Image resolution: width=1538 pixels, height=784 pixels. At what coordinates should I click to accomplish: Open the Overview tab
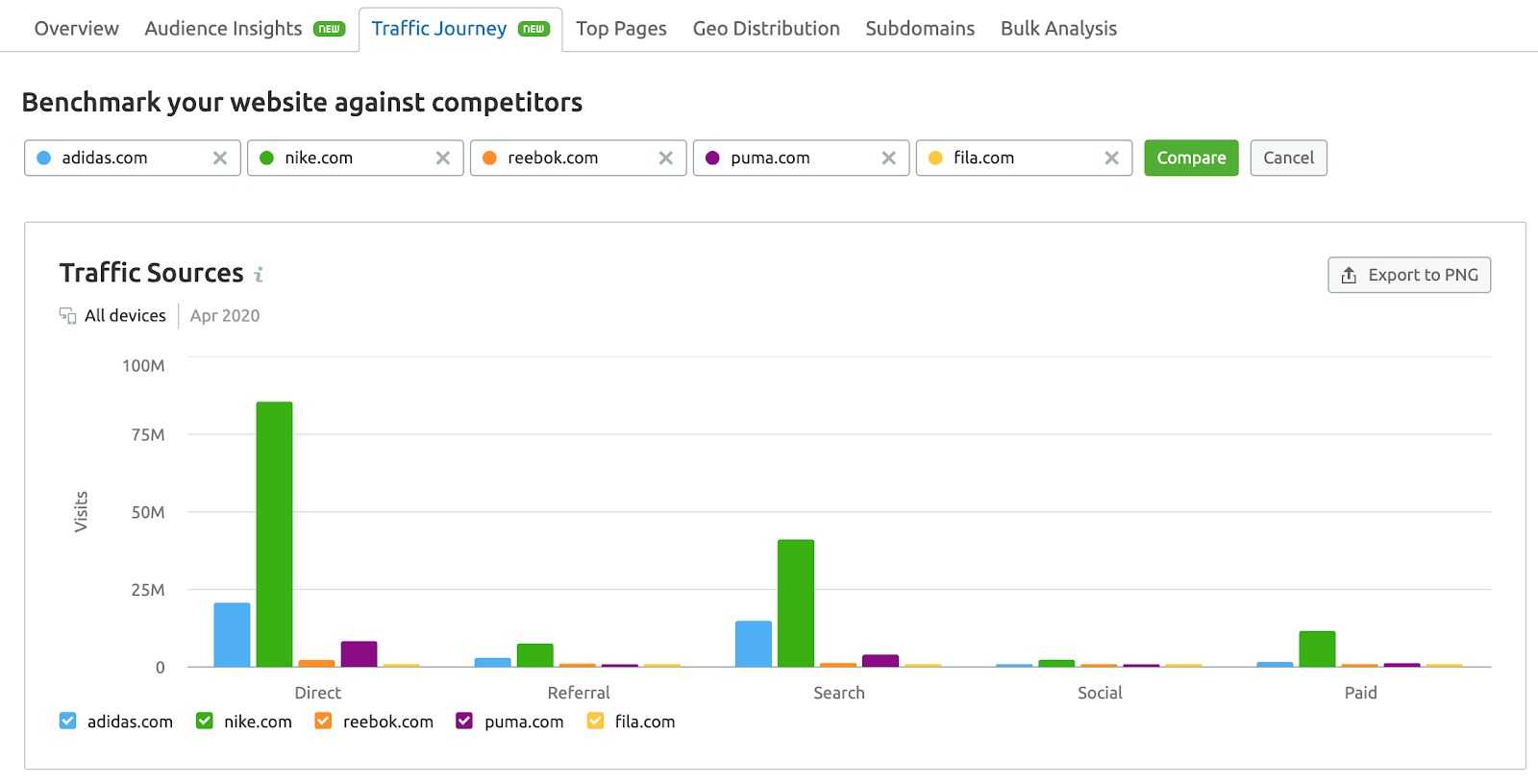coord(77,29)
